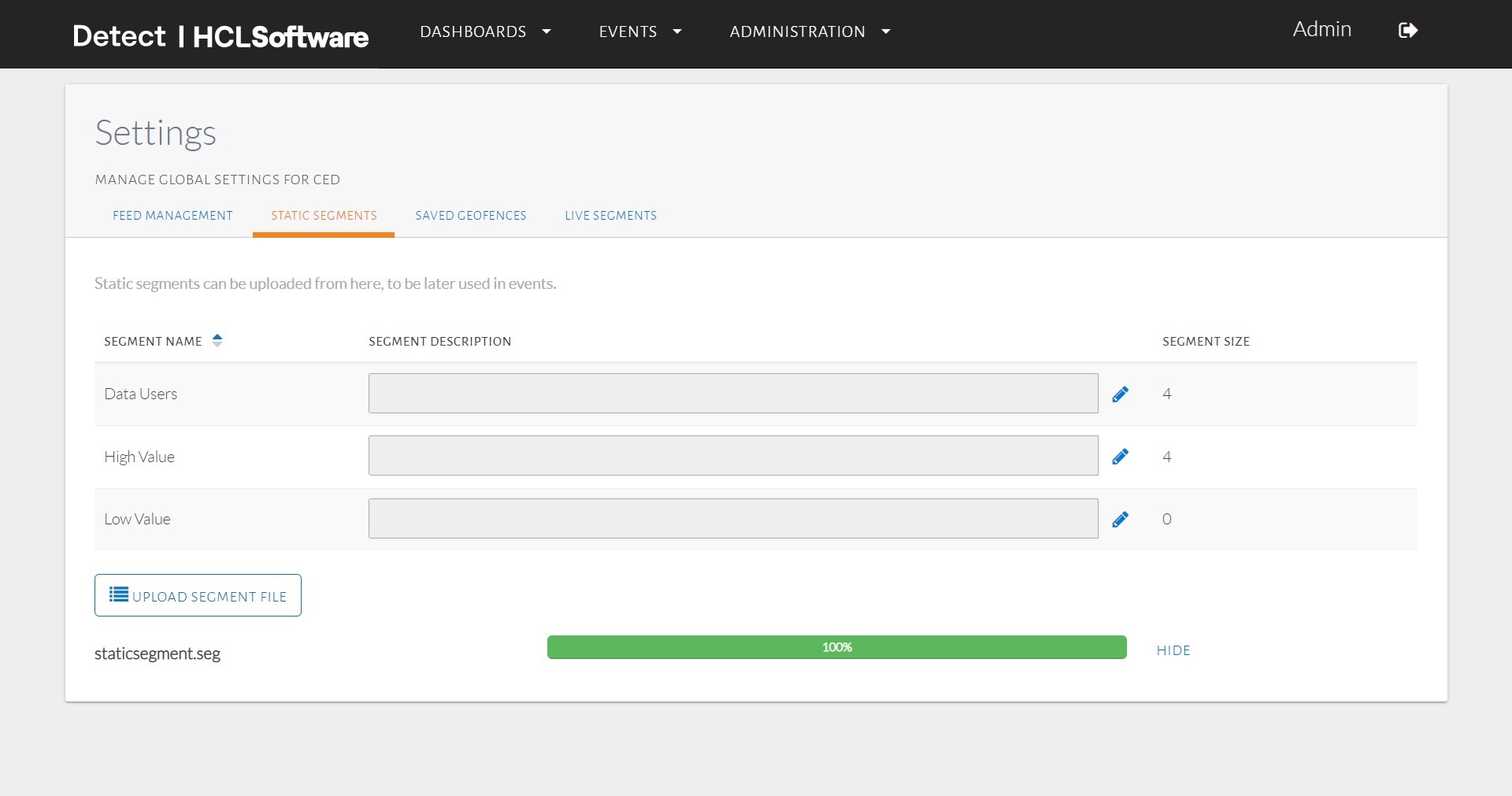Click the High Value description field
The width and height of the screenshot is (1512, 796).
coord(732,455)
